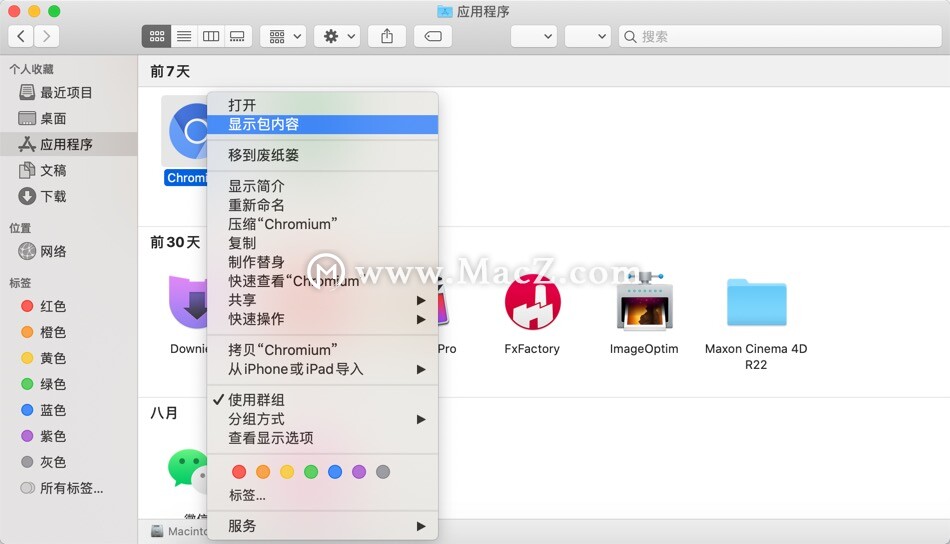The width and height of the screenshot is (950, 544).
Task: Apply the blue tag in context menu
Action: 335,472
